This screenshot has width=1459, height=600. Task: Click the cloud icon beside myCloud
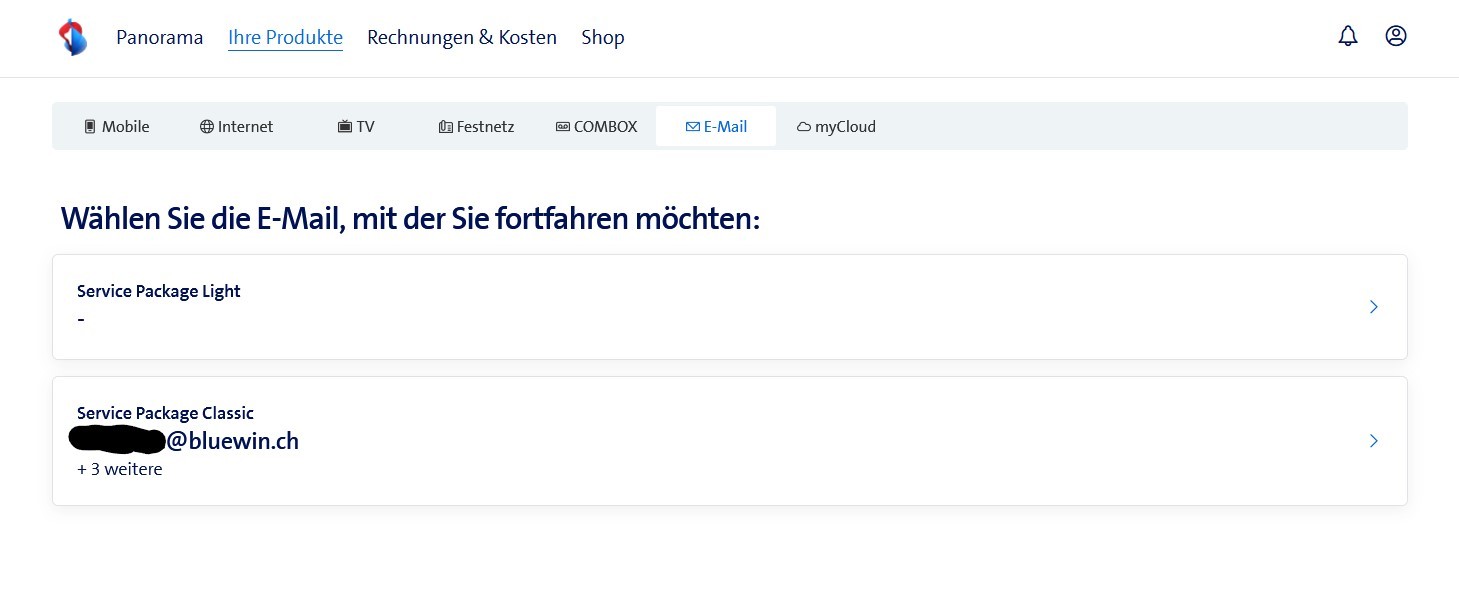pos(804,127)
